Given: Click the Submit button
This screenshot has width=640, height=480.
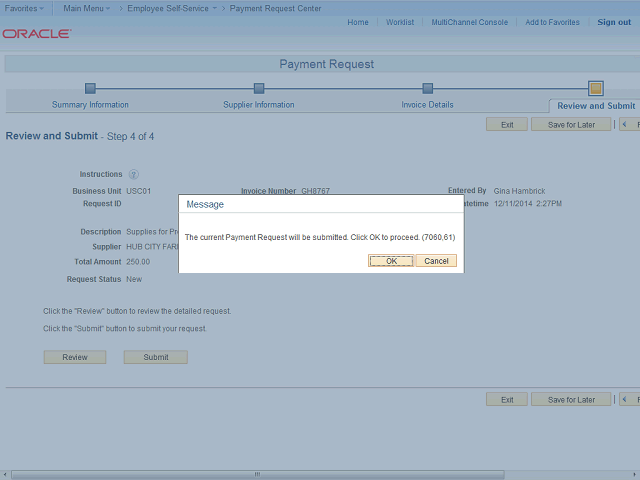Looking at the screenshot, I should pyautogui.click(x=156, y=357).
